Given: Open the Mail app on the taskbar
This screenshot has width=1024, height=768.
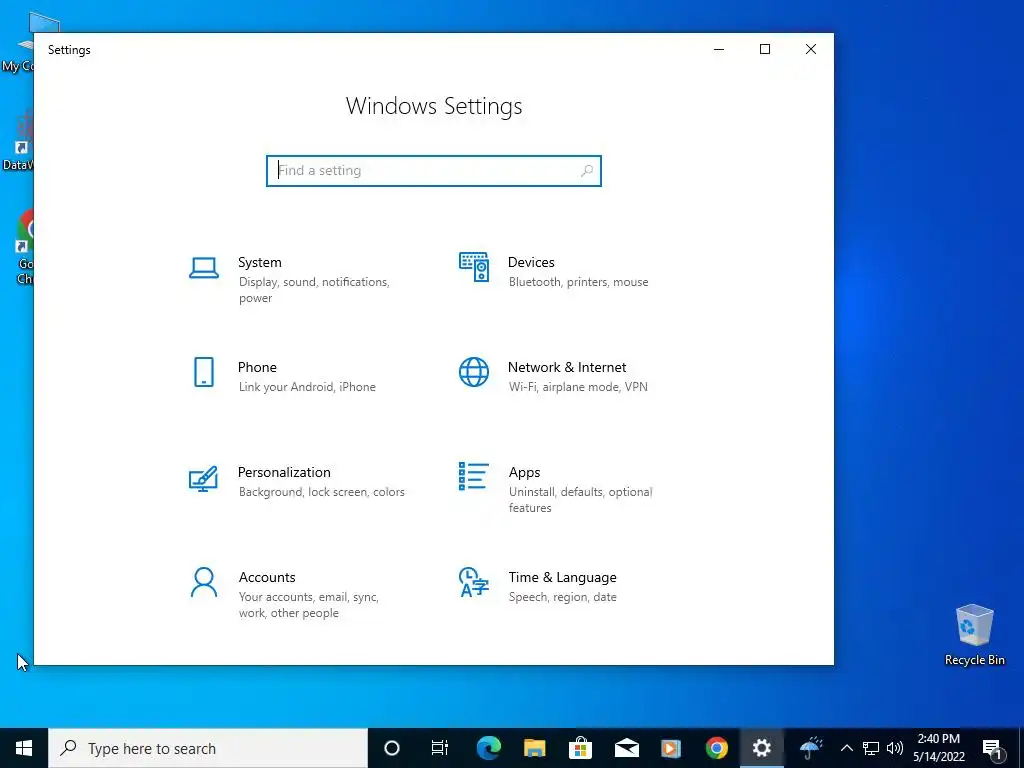Looking at the screenshot, I should 626,748.
